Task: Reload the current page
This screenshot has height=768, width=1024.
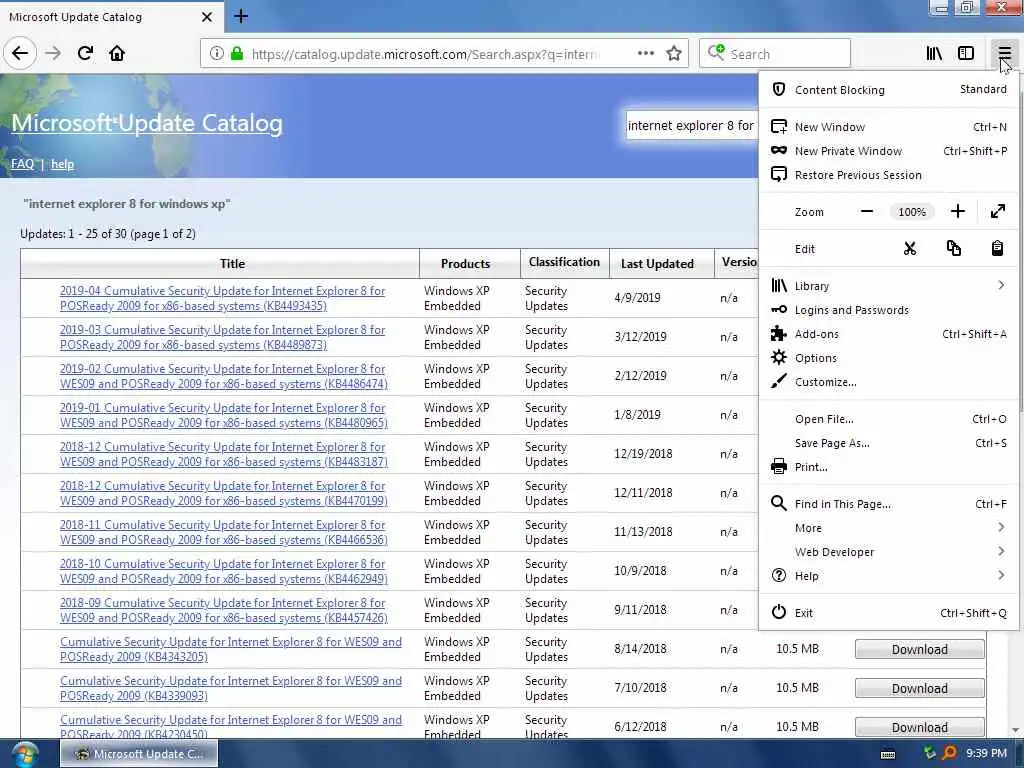Action: pos(85,54)
